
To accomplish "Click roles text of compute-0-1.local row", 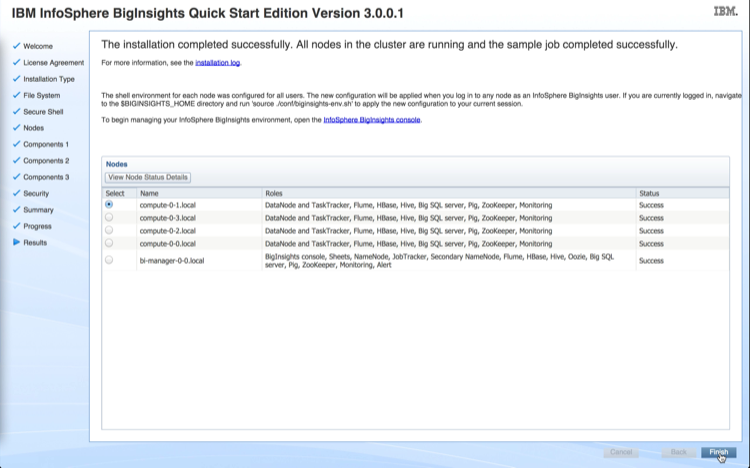I will click(x=408, y=205).
